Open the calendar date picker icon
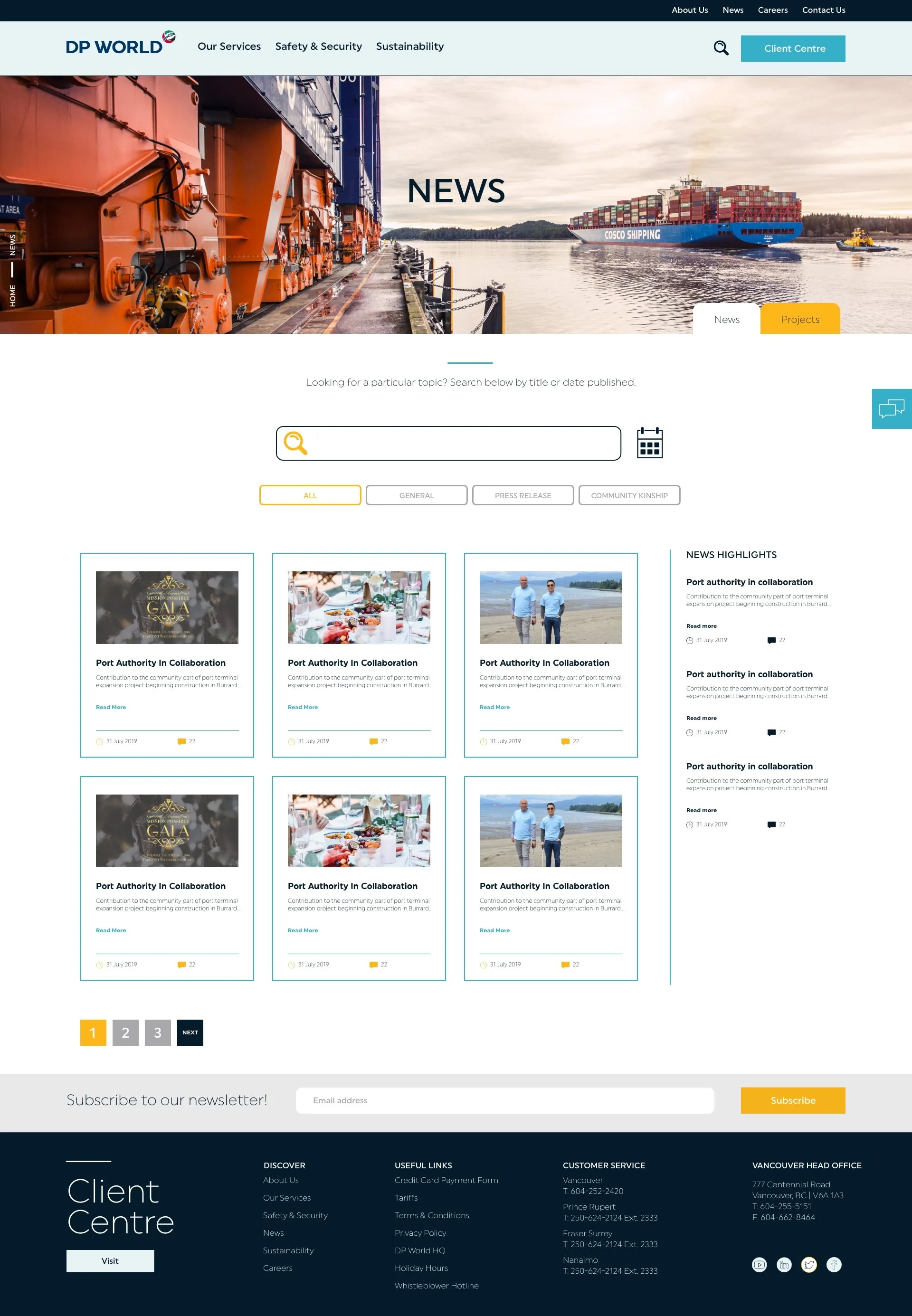The image size is (912, 1316). 650,443
